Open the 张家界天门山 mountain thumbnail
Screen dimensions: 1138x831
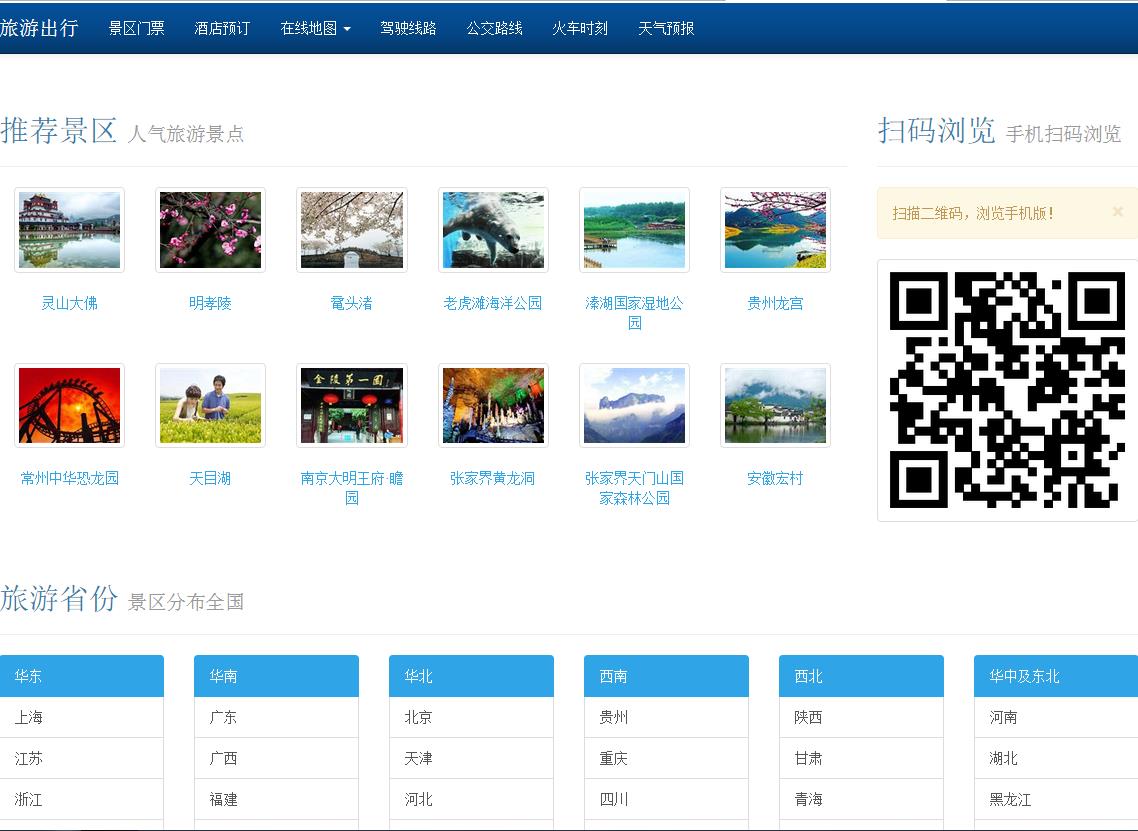(x=634, y=406)
